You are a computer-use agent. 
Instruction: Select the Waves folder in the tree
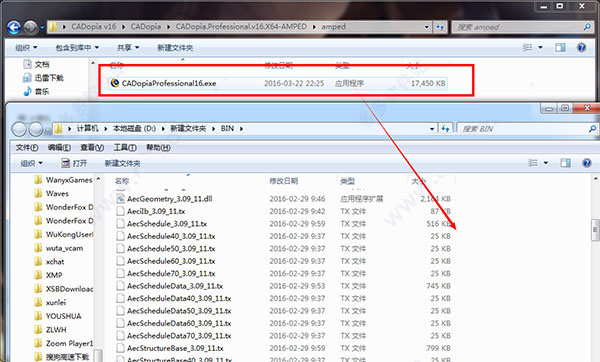pyautogui.click(x=51, y=194)
